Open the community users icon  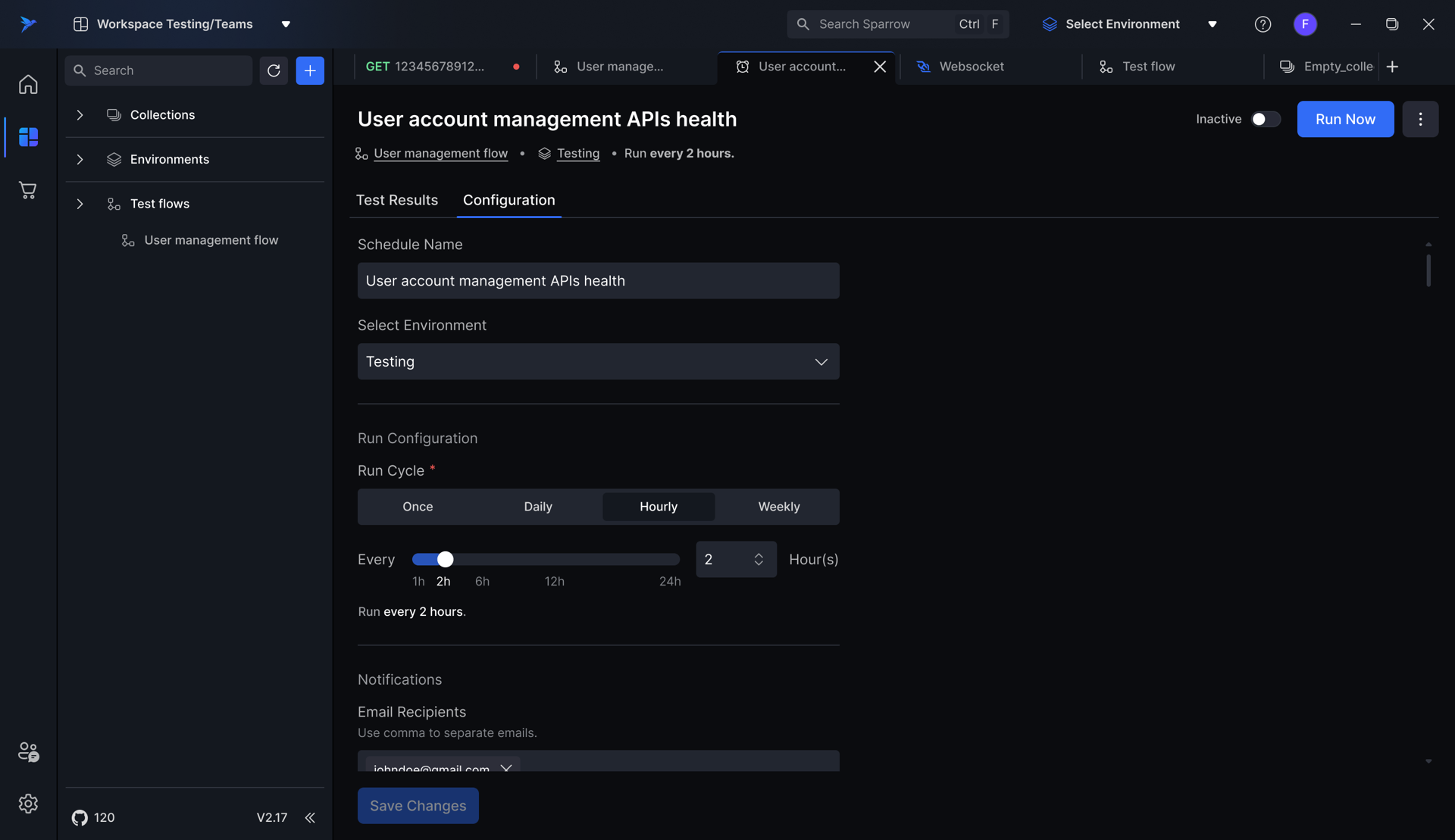tap(28, 751)
